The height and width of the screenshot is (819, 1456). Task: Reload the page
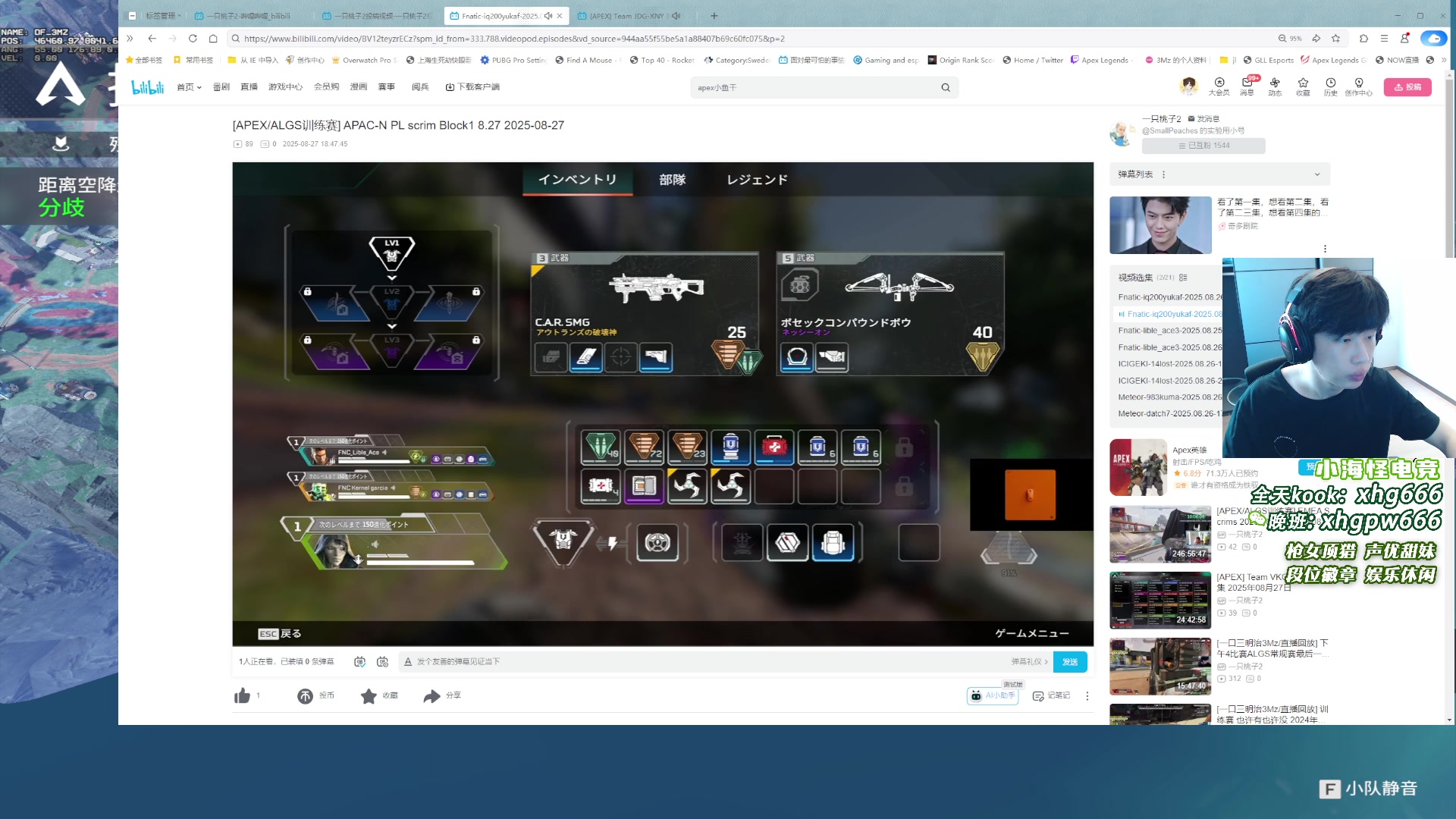point(193,38)
